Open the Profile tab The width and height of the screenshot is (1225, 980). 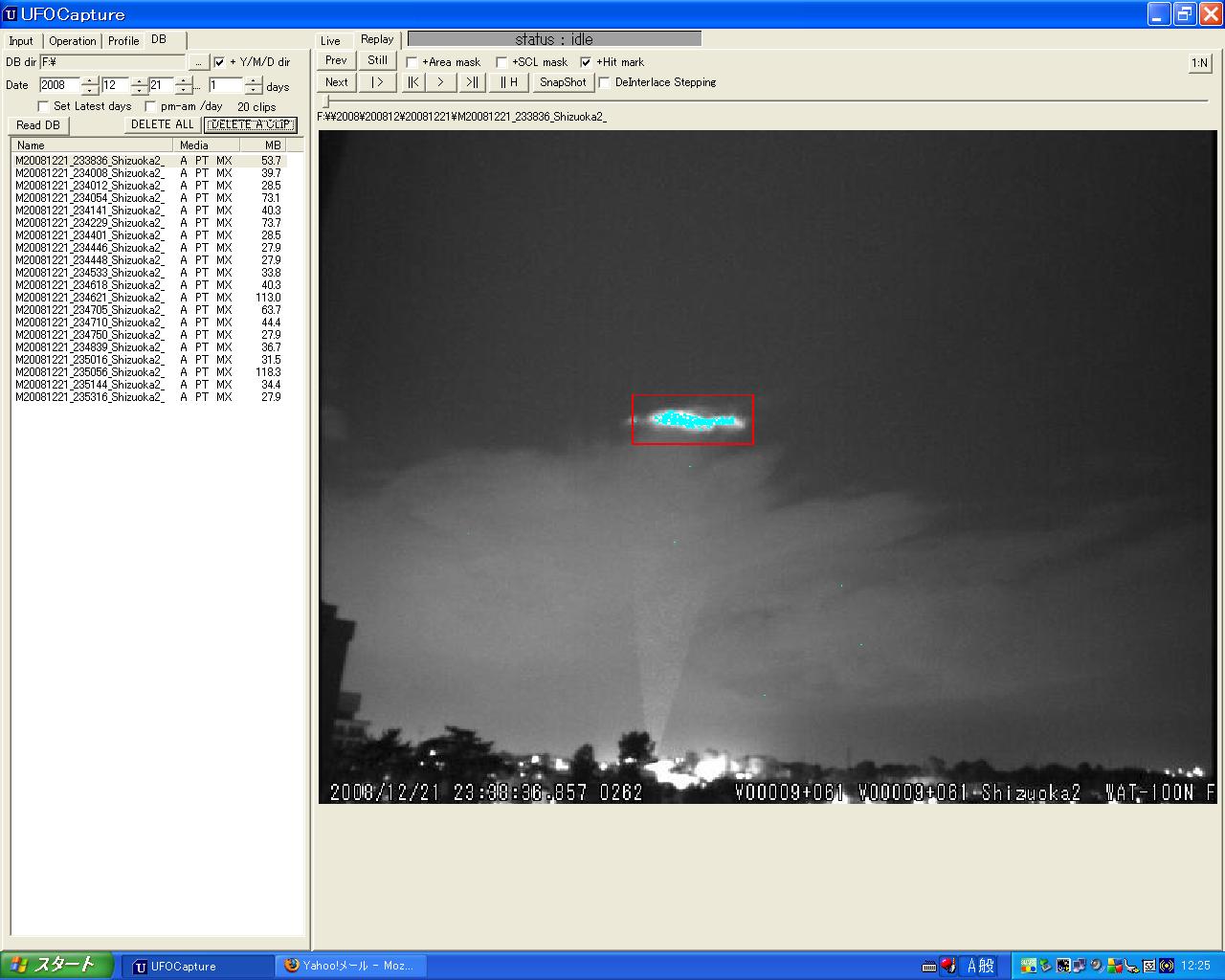coord(123,41)
